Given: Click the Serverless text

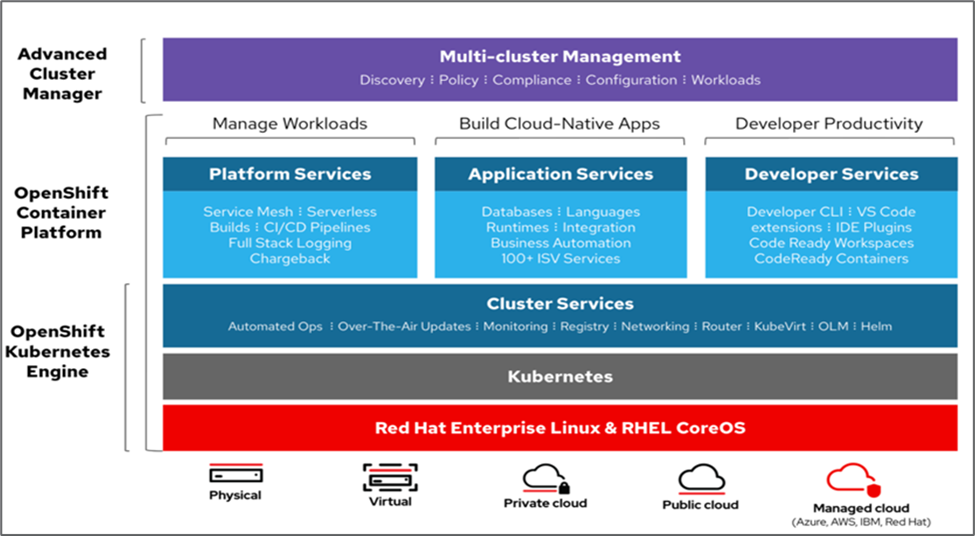Looking at the screenshot, I should (341, 212).
